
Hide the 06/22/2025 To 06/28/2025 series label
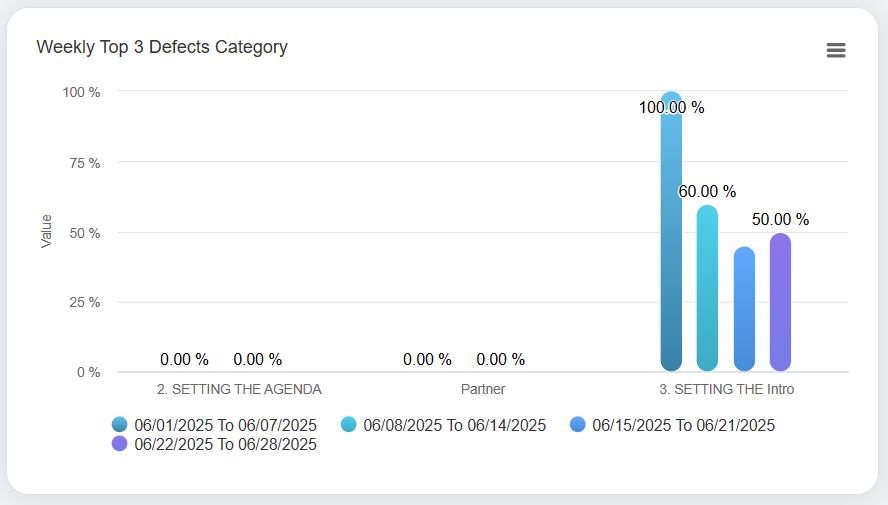tap(225, 444)
